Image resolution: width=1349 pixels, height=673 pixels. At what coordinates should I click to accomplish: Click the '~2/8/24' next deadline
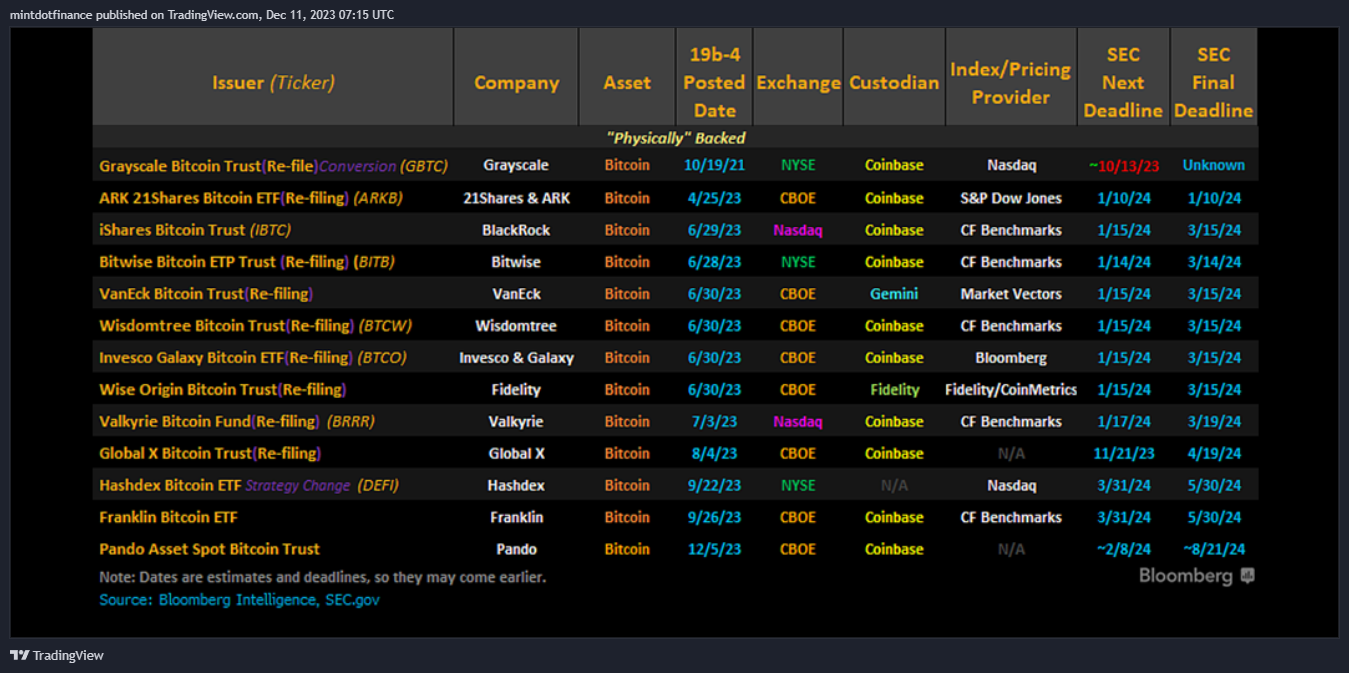pos(1123,550)
